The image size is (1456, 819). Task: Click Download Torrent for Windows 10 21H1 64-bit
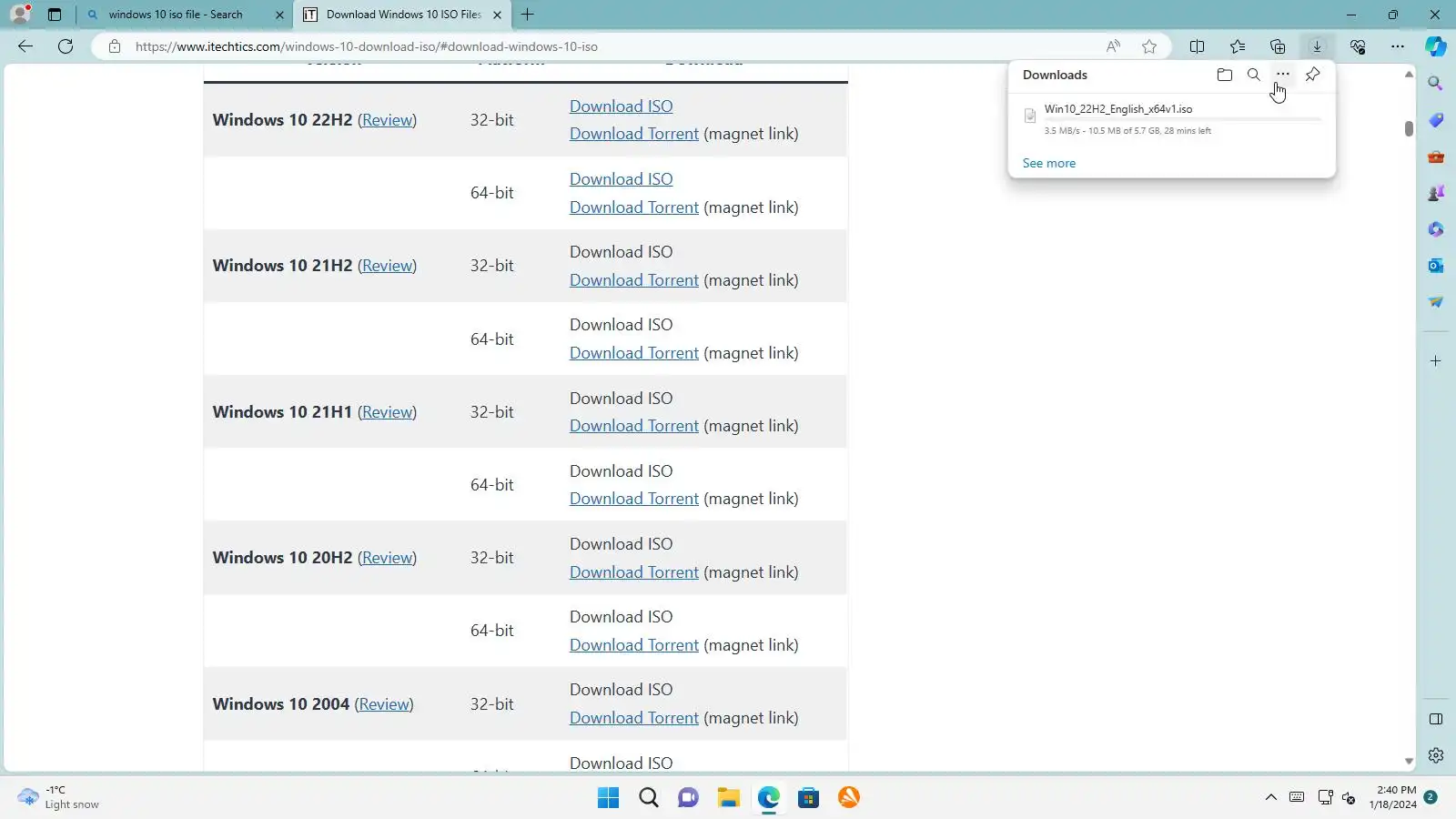[x=634, y=499]
